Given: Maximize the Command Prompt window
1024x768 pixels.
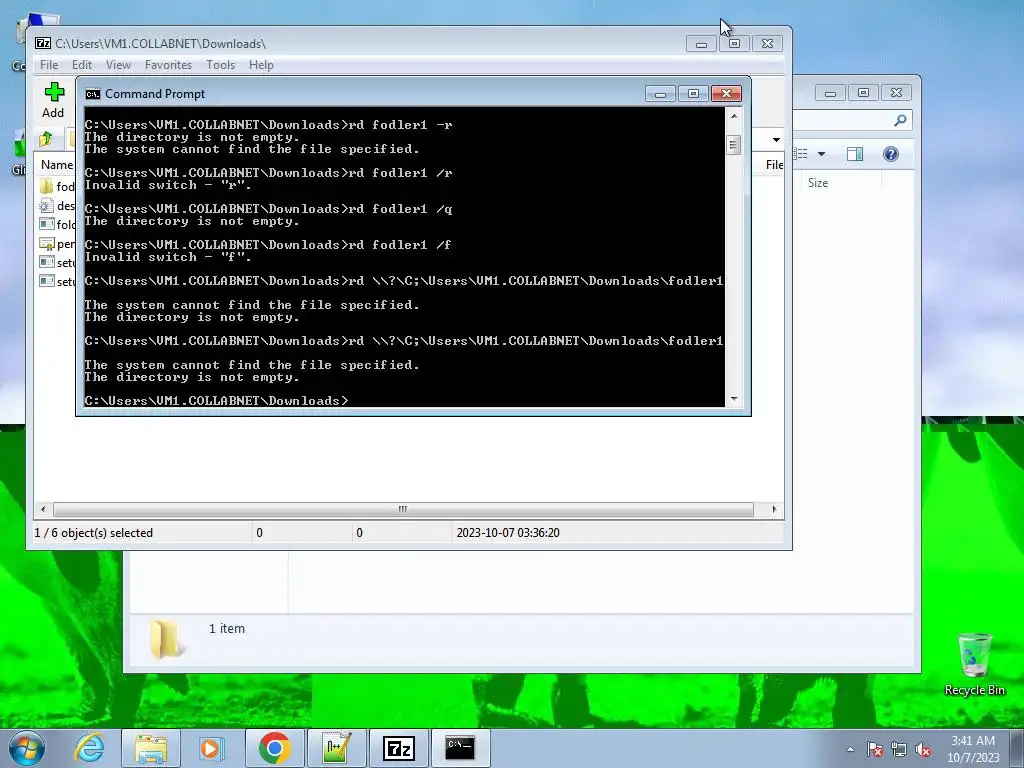Looking at the screenshot, I should click(x=694, y=94).
